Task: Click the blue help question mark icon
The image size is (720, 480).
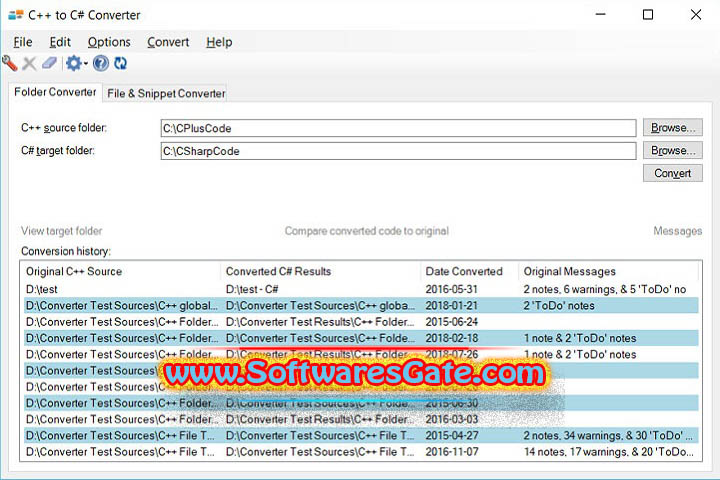Action: tap(101, 63)
